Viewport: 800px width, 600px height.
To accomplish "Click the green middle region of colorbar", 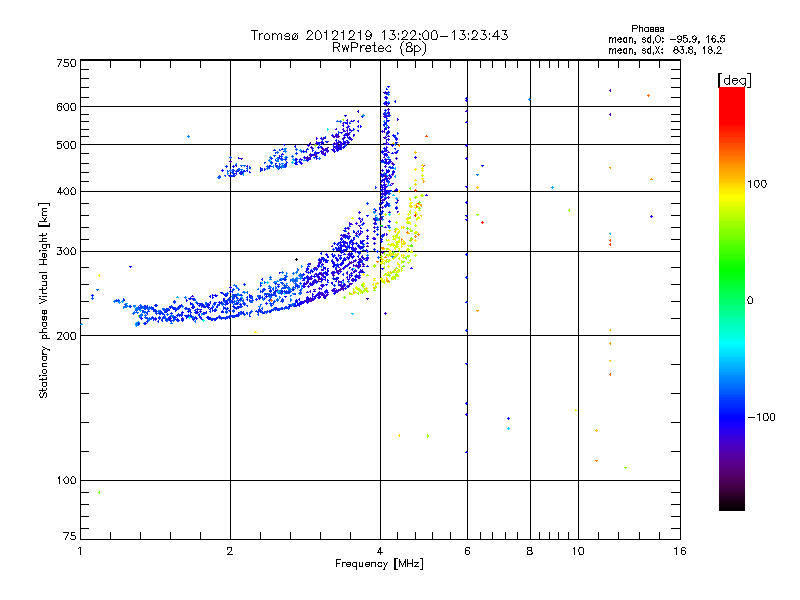I will 732,270.
